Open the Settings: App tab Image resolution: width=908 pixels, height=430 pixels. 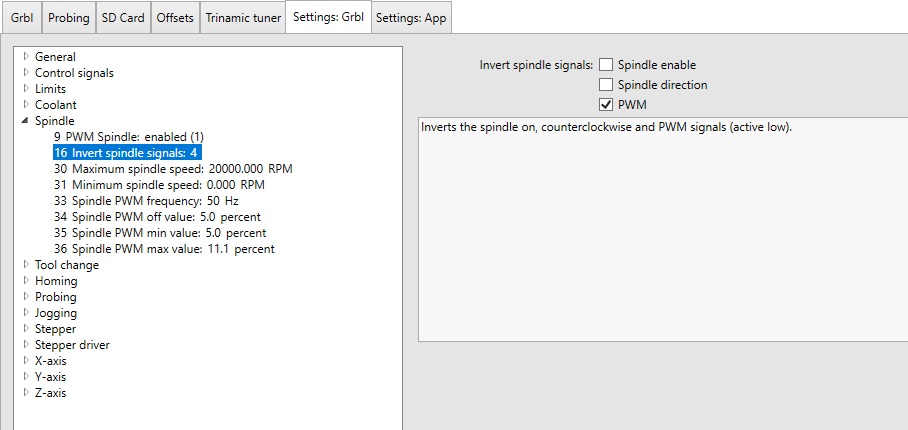(411, 18)
